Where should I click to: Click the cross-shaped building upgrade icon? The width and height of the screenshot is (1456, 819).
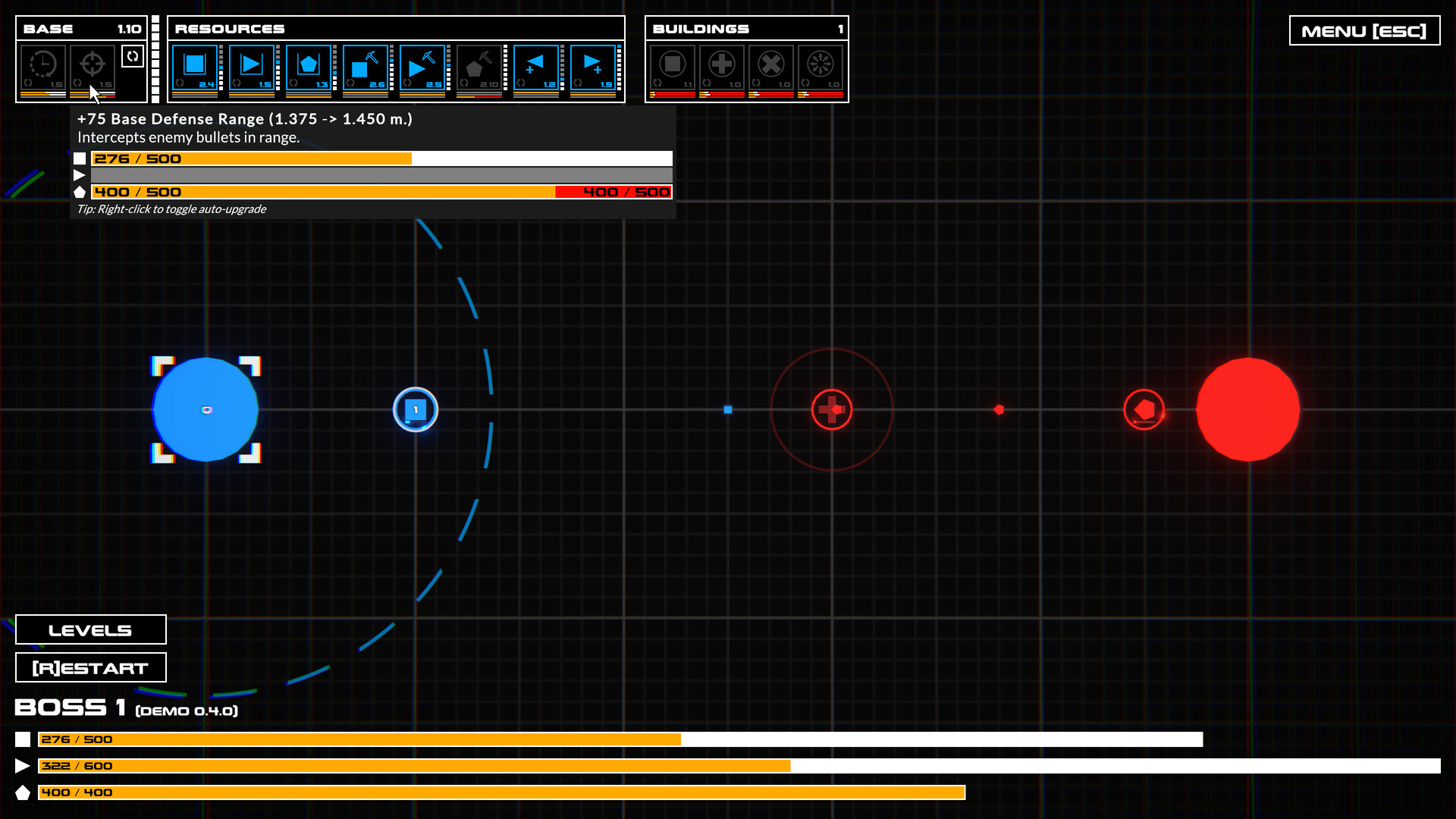point(722,64)
